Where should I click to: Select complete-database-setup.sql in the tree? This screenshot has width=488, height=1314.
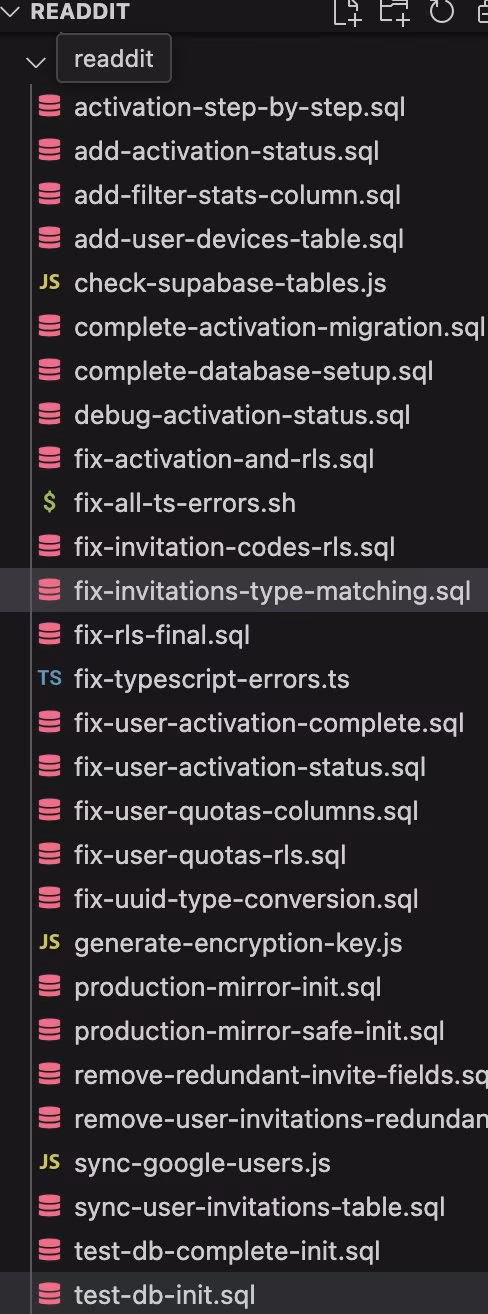pyautogui.click(x=253, y=371)
